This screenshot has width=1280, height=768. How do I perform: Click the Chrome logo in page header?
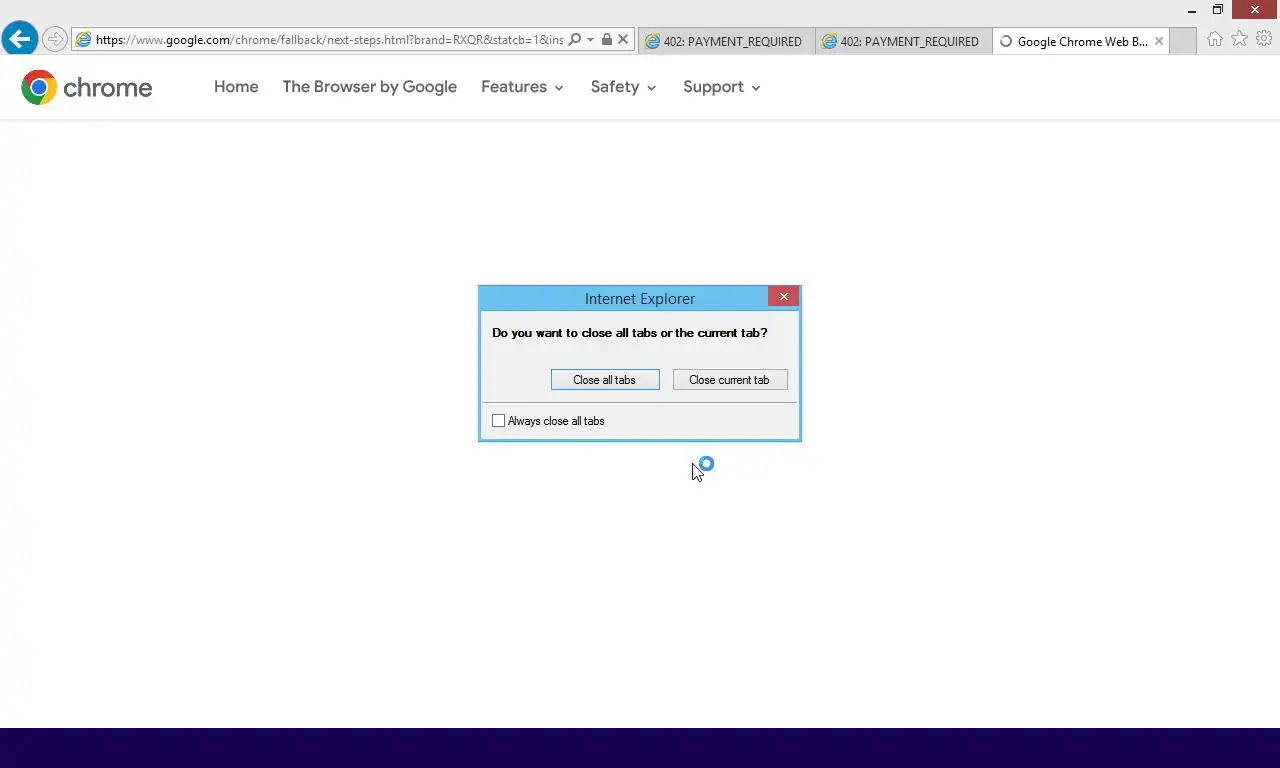pos(87,88)
